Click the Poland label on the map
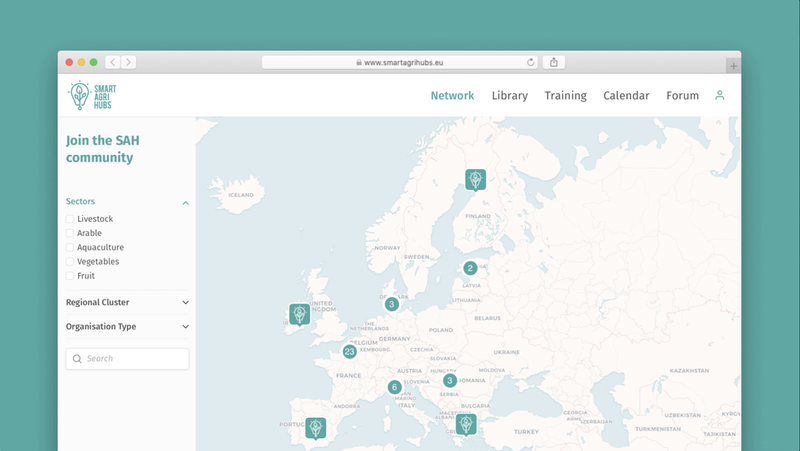This screenshot has height=451, width=800. point(441,330)
